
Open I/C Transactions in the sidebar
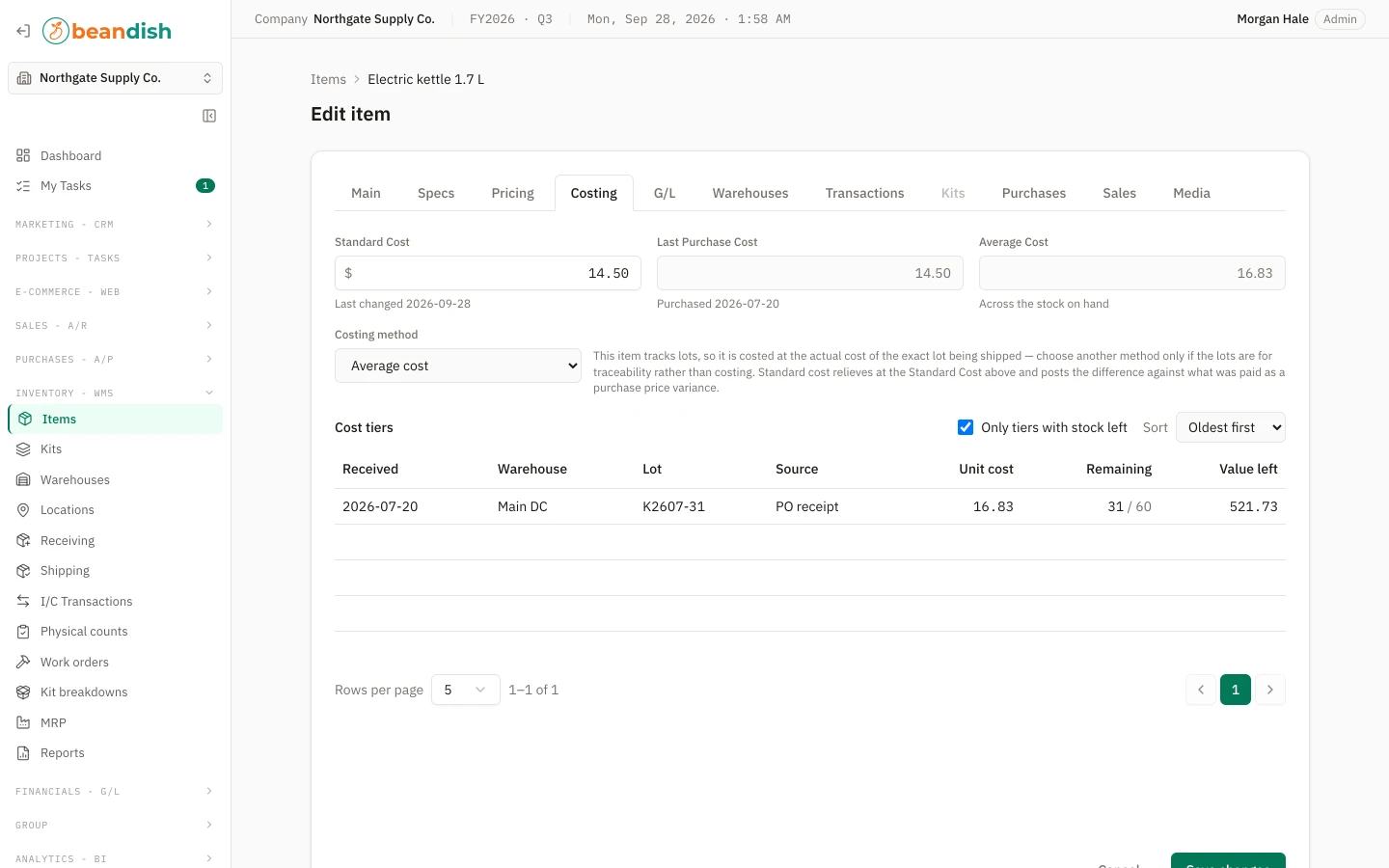pyautogui.click(x=115, y=602)
